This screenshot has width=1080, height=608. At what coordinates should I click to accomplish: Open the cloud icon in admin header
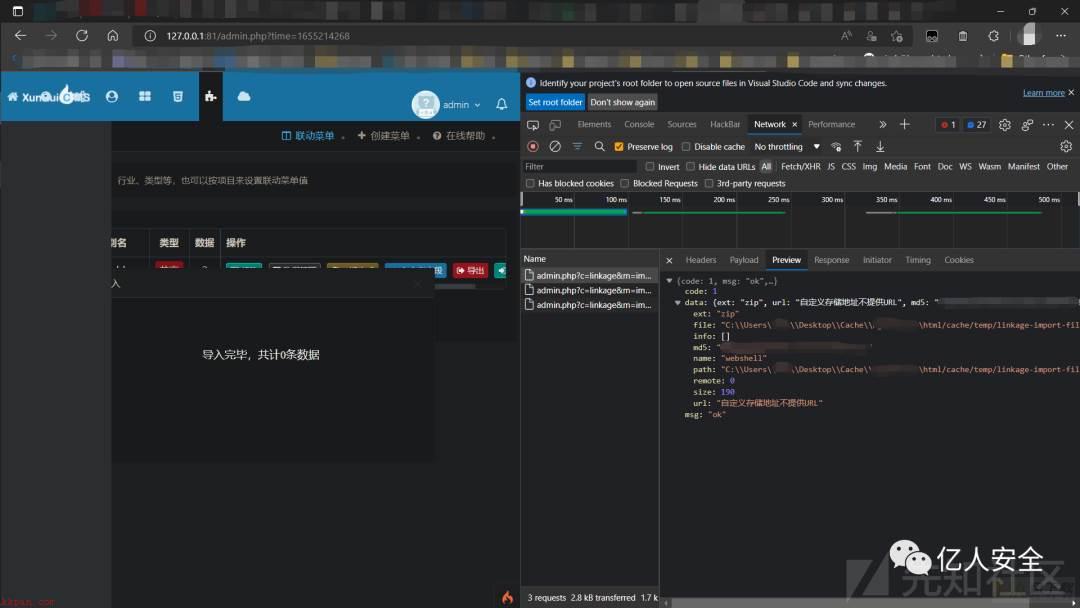click(244, 96)
